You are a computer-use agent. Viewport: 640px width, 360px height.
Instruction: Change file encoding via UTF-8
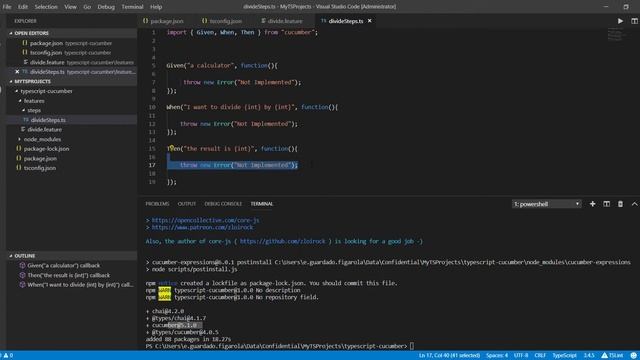[521, 356]
